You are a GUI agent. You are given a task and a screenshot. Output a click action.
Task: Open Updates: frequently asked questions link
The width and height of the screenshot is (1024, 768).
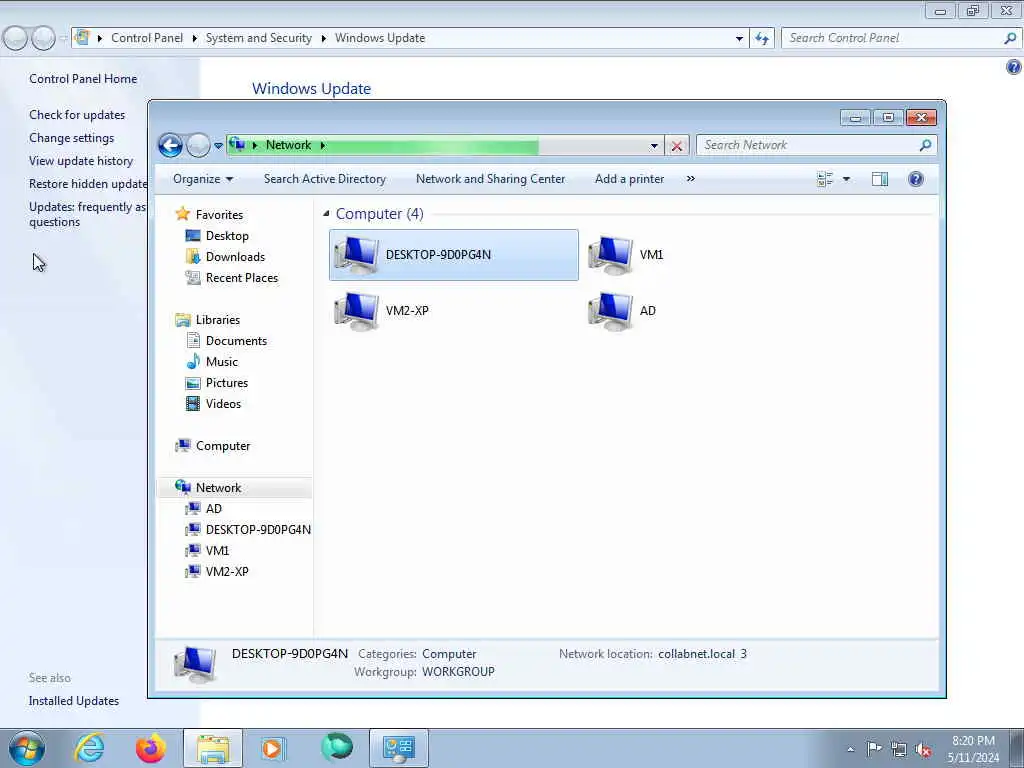click(88, 214)
